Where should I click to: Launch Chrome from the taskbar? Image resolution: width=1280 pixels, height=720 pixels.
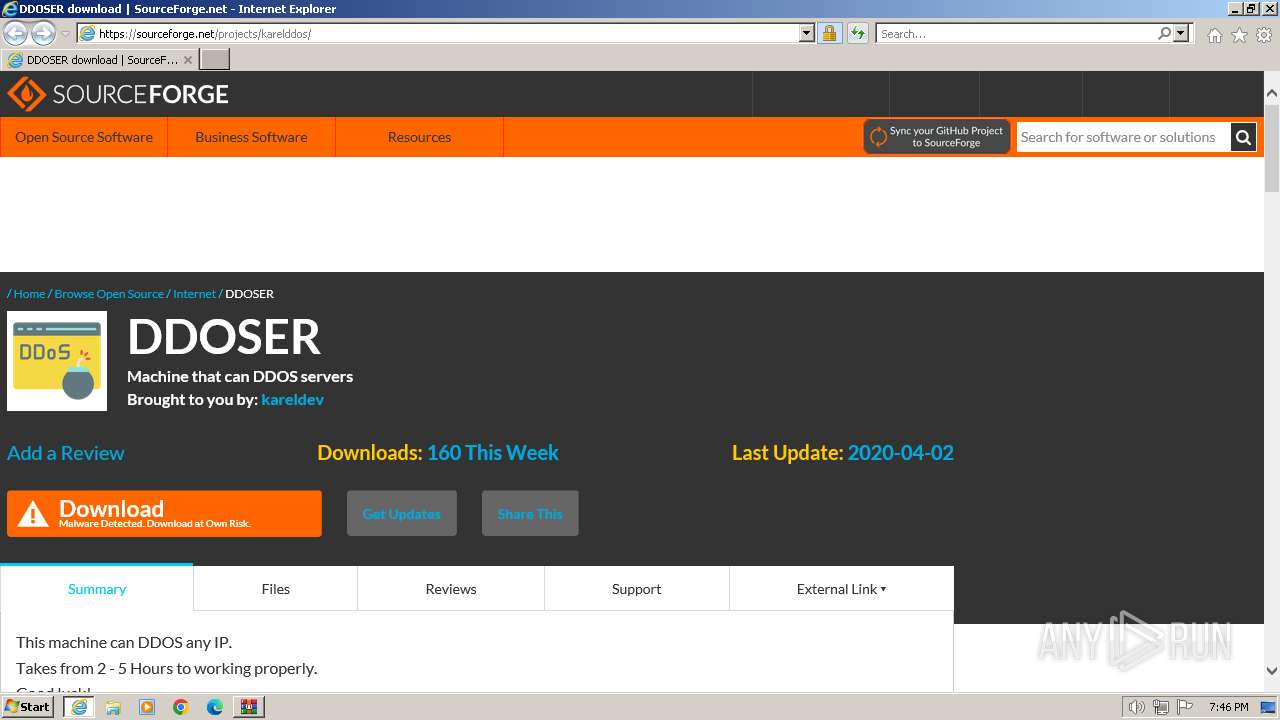pyautogui.click(x=181, y=707)
